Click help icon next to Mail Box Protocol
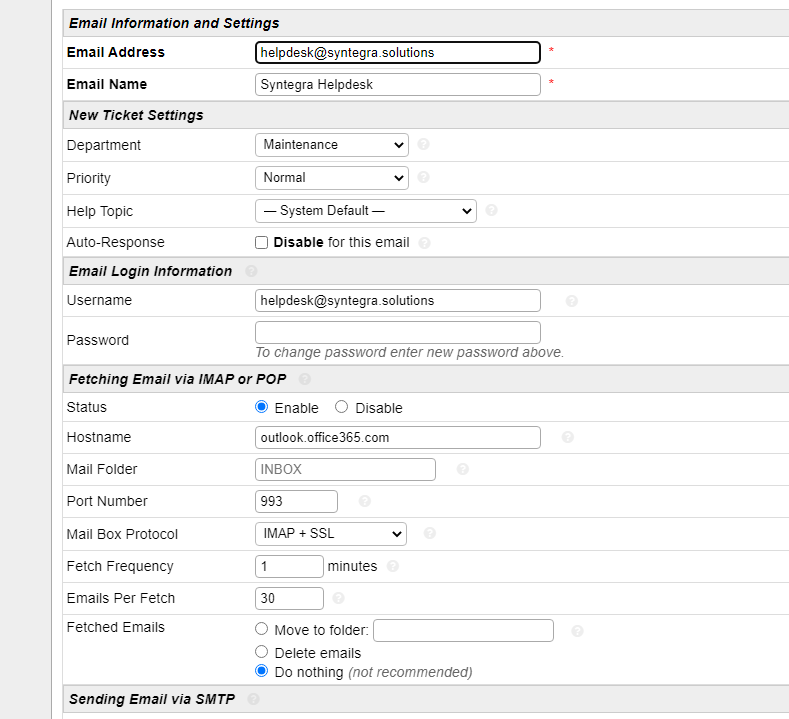 coord(429,534)
